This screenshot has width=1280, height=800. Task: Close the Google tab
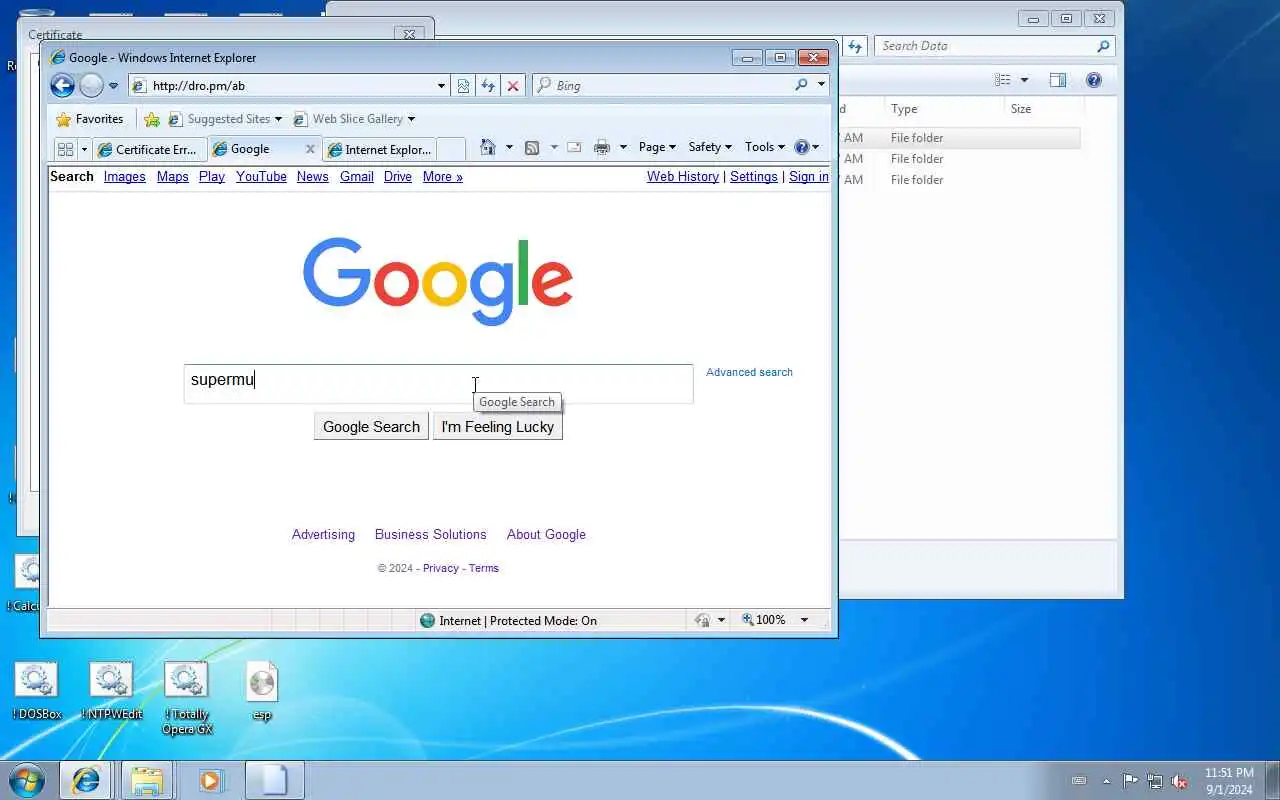310,149
